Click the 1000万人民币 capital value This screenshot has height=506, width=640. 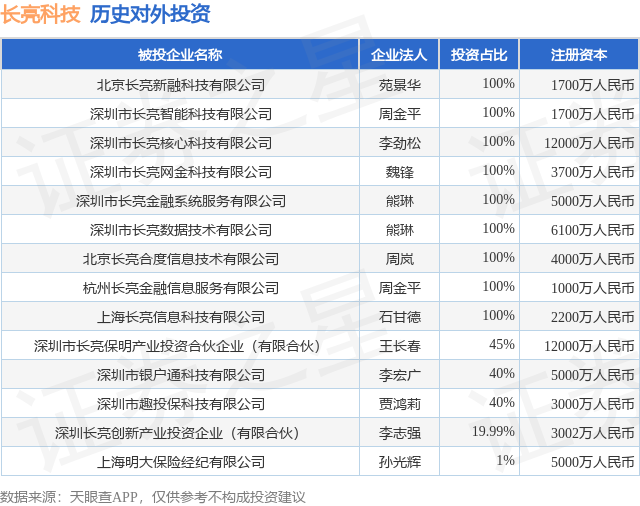592,288
